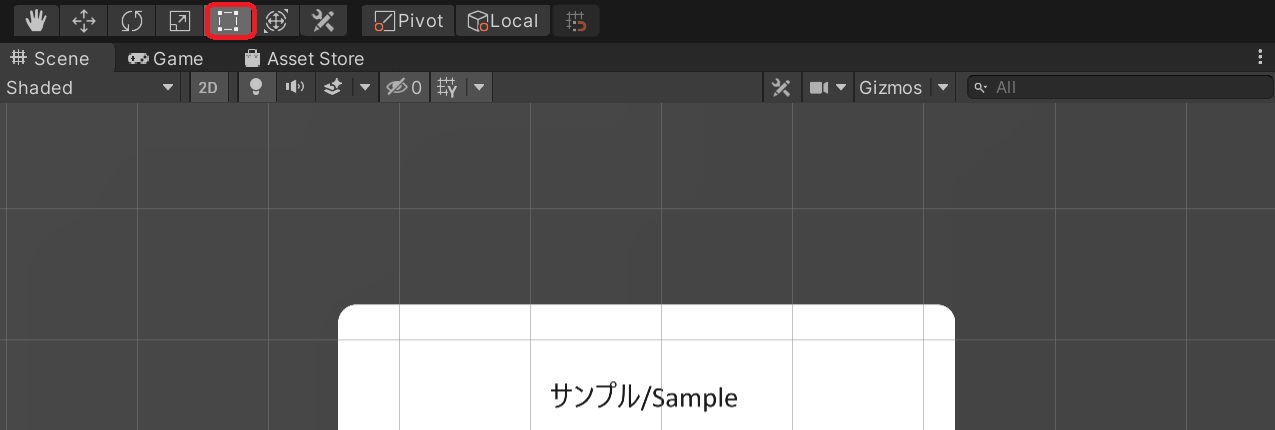
Task: Toggle scene lighting bulb
Action: pos(256,87)
